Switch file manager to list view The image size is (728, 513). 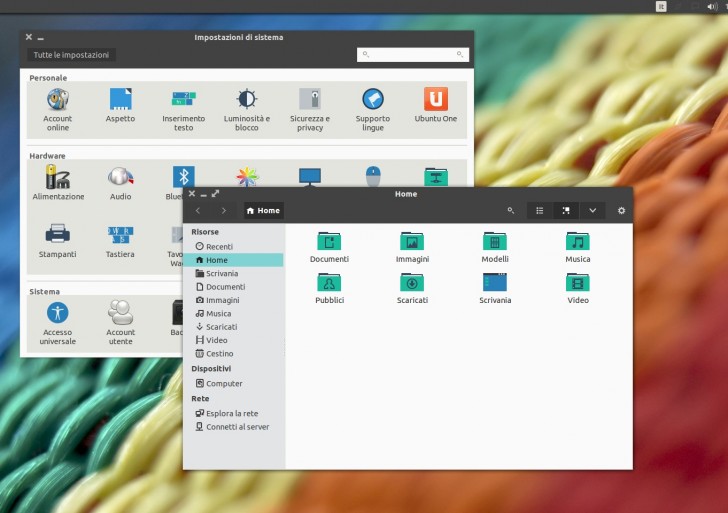click(x=540, y=211)
